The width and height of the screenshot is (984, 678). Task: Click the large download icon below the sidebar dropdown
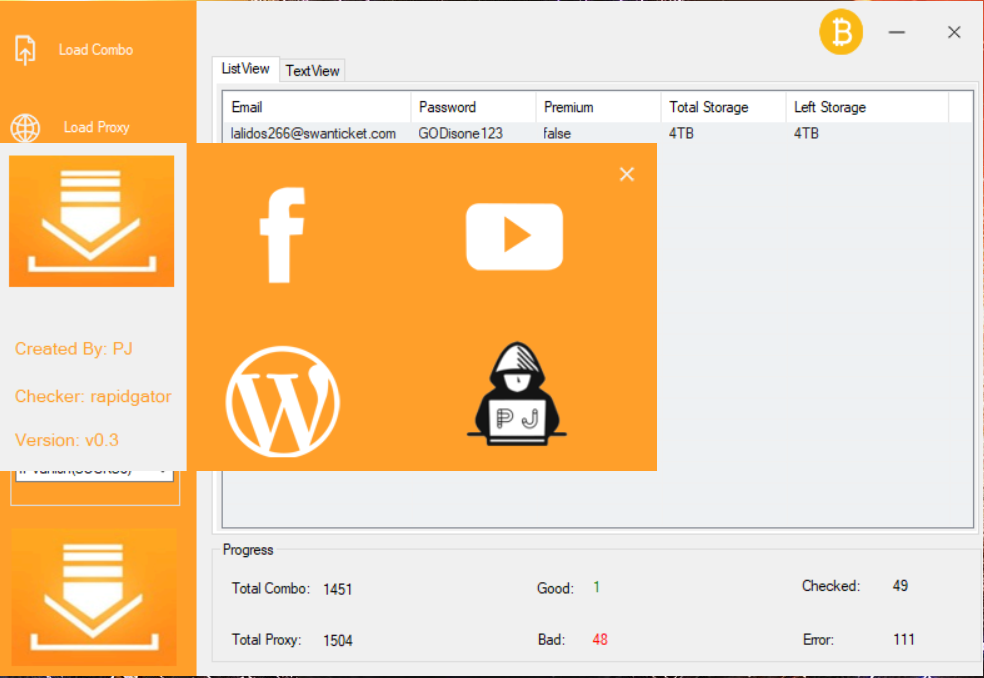tap(94, 597)
